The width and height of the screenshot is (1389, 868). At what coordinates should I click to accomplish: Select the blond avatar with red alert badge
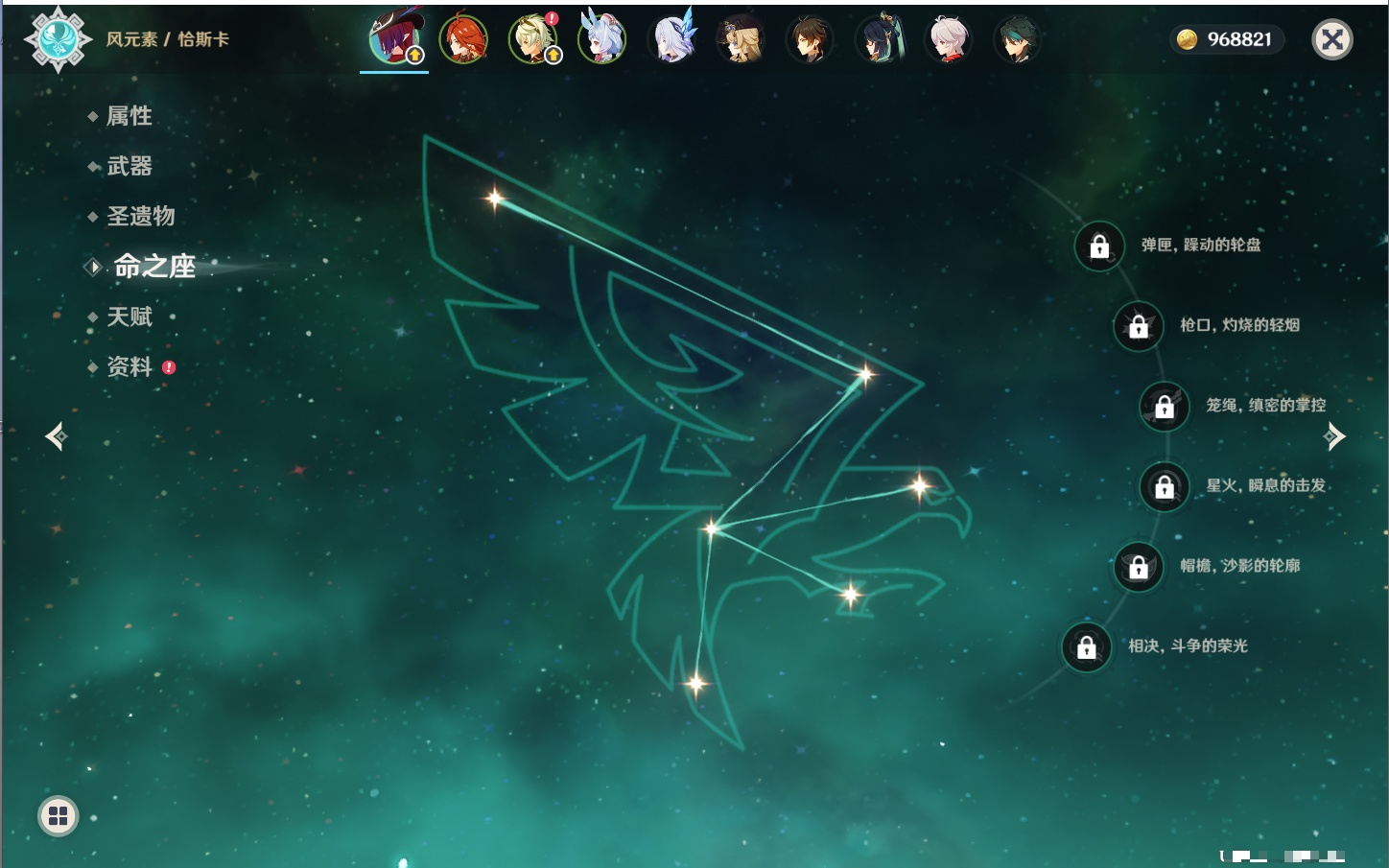point(533,39)
